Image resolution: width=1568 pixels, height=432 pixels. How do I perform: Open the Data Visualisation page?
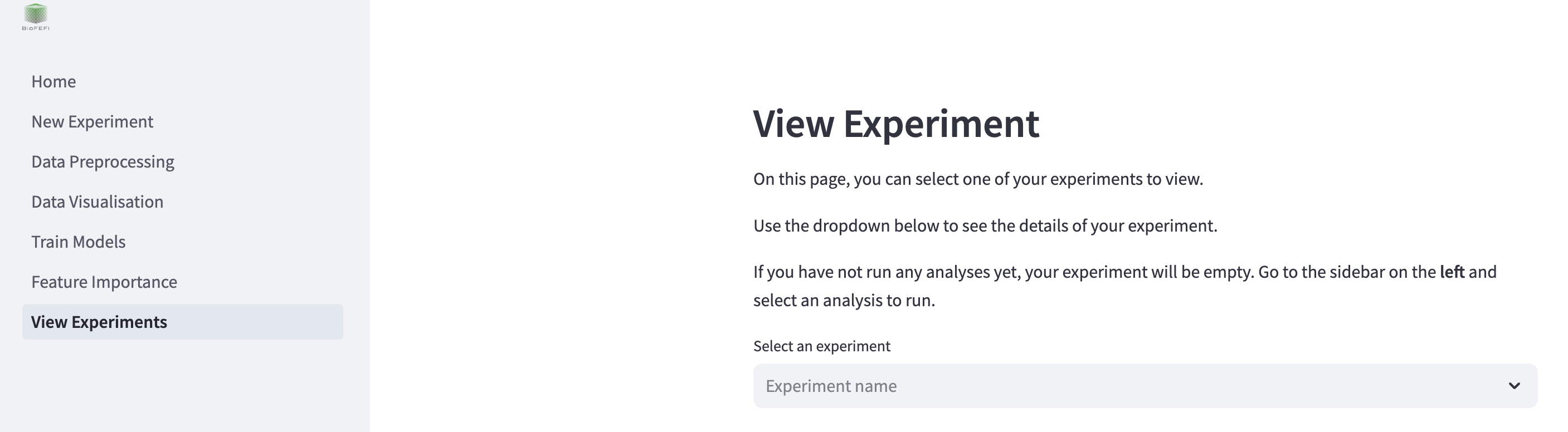(98, 202)
